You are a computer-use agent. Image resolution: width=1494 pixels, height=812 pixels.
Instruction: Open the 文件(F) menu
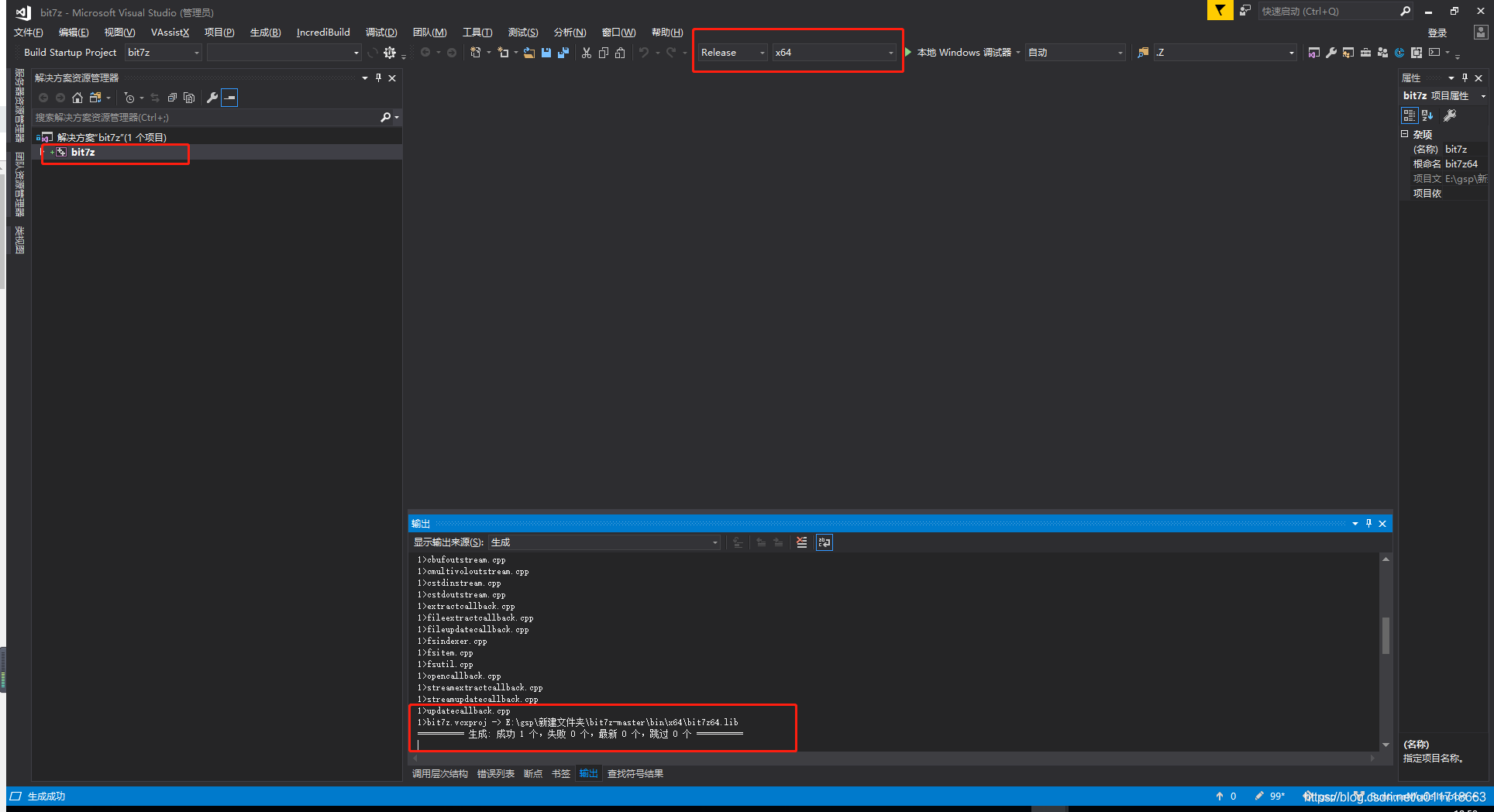point(28,33)
